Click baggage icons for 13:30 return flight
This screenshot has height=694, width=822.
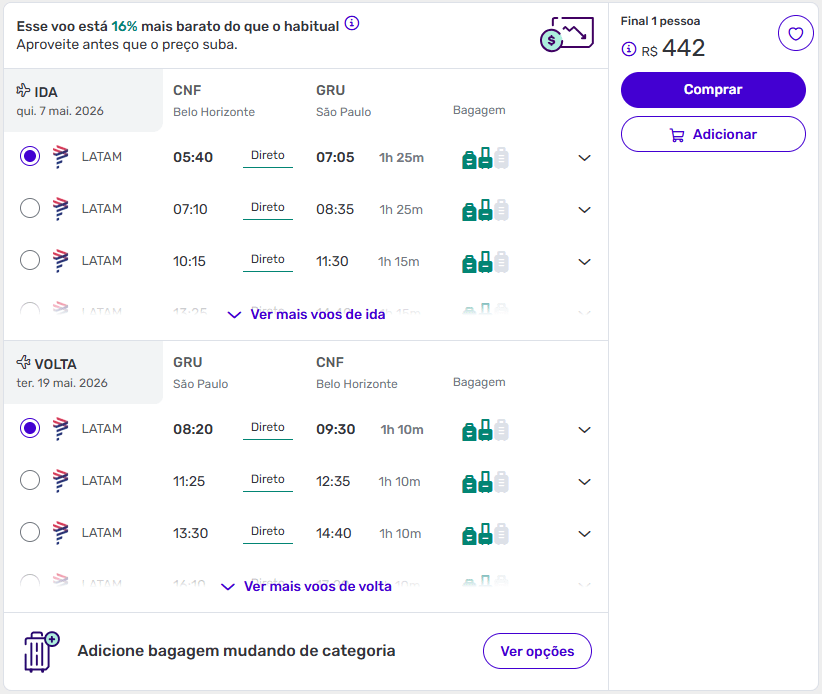coord(485,534)
